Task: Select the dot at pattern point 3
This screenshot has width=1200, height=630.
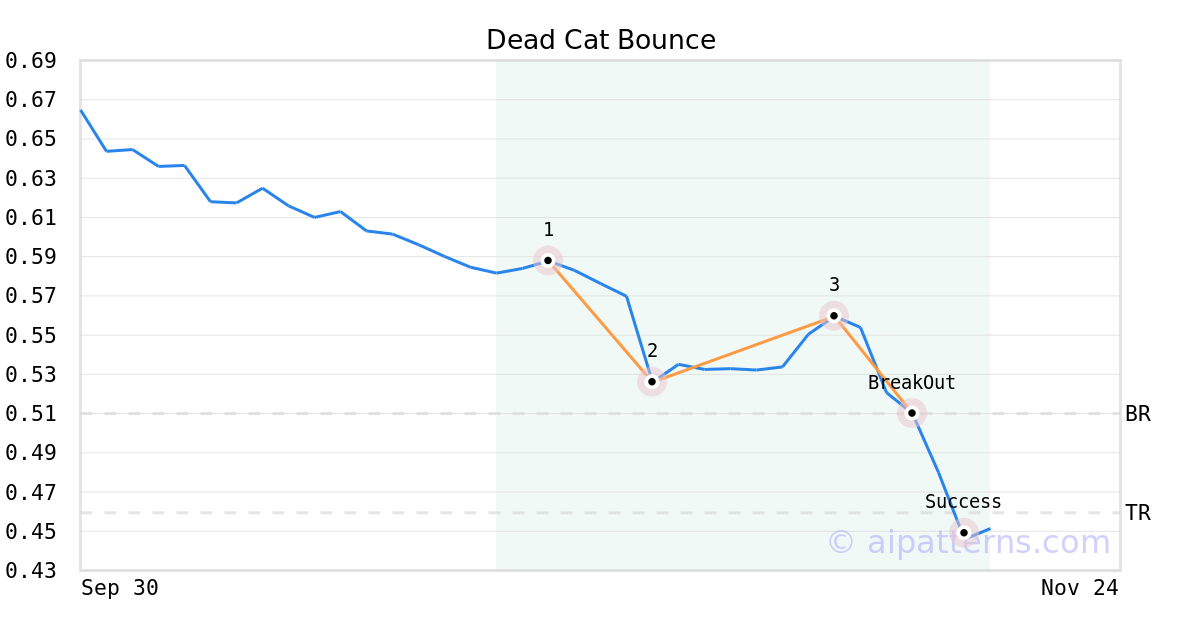Action: pos(834,315)
